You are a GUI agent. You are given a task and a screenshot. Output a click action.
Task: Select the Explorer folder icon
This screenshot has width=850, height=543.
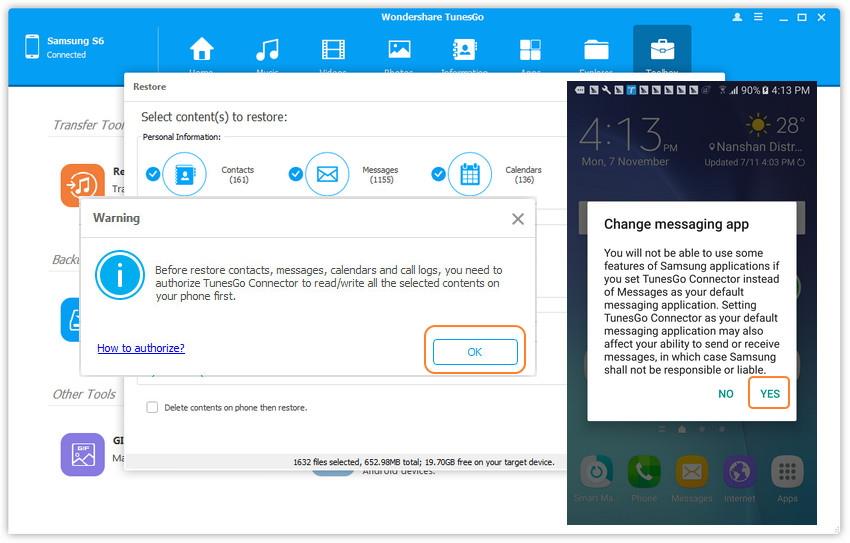coord(596,50)
